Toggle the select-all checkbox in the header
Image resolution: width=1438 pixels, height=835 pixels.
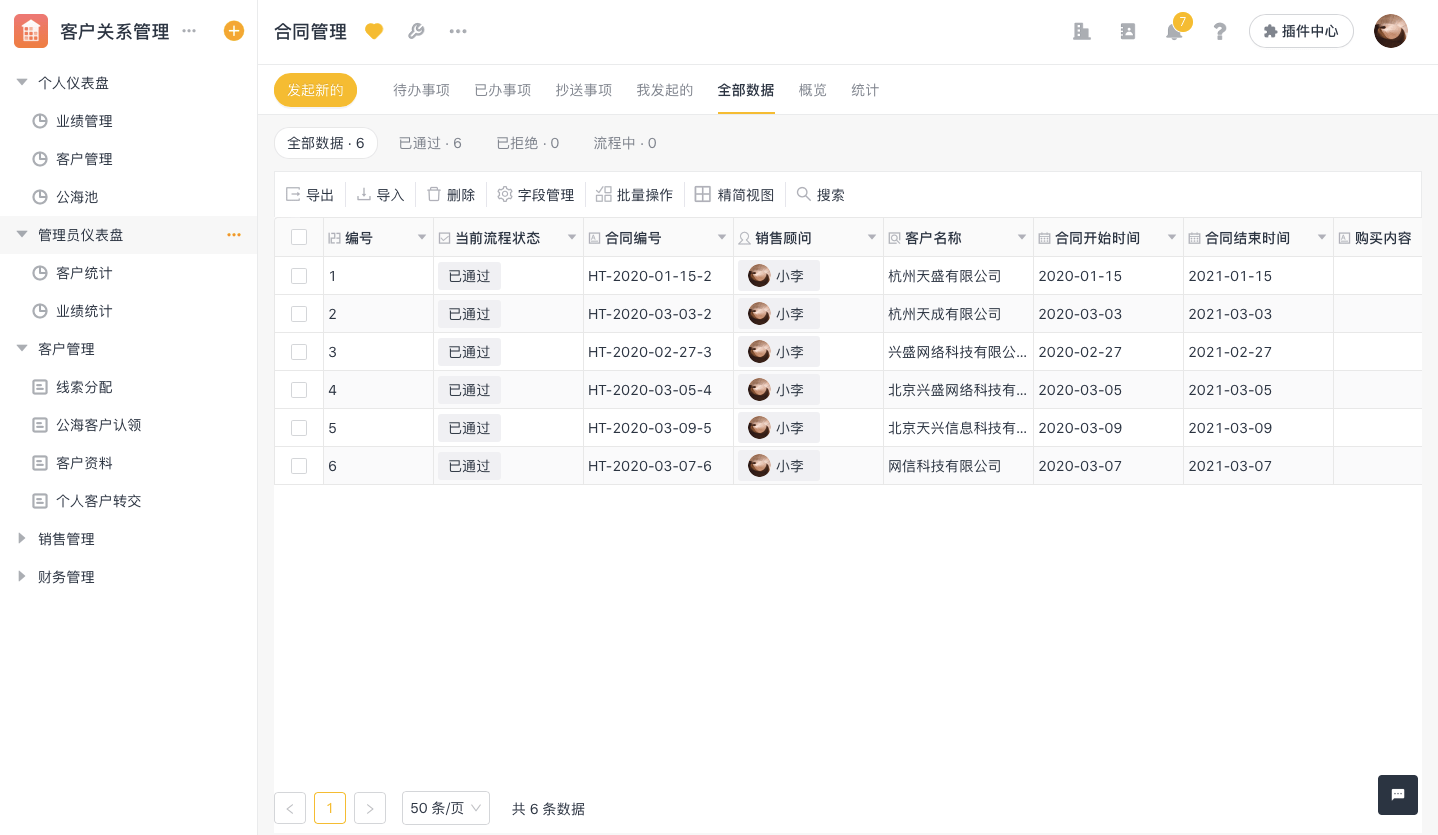(299, 238)
